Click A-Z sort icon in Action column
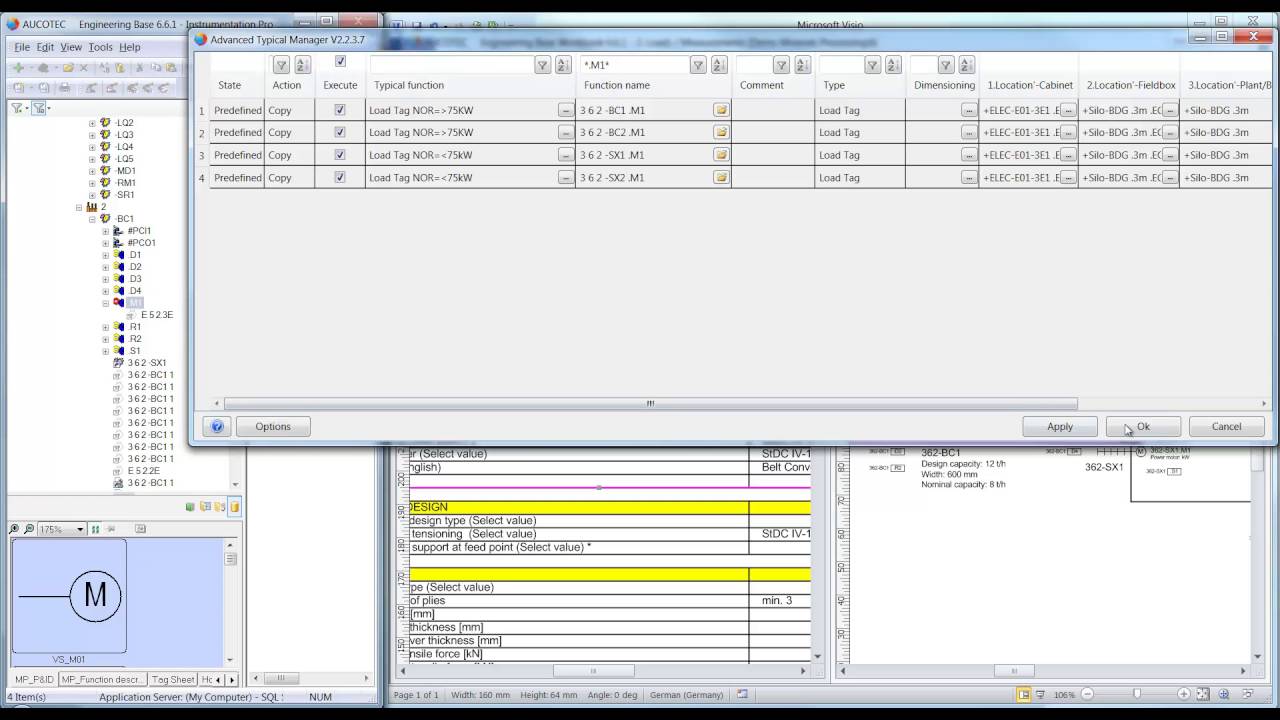1280x720 pixels. 302,65
